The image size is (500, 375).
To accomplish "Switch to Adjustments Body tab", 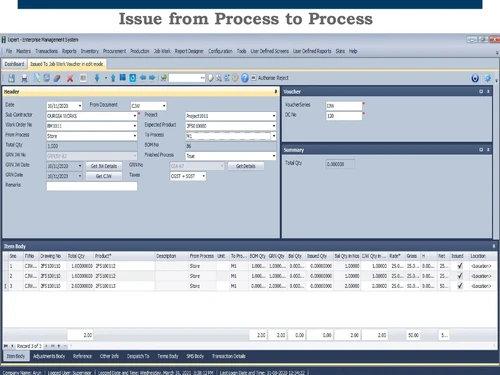I will (x=49, y=356).
